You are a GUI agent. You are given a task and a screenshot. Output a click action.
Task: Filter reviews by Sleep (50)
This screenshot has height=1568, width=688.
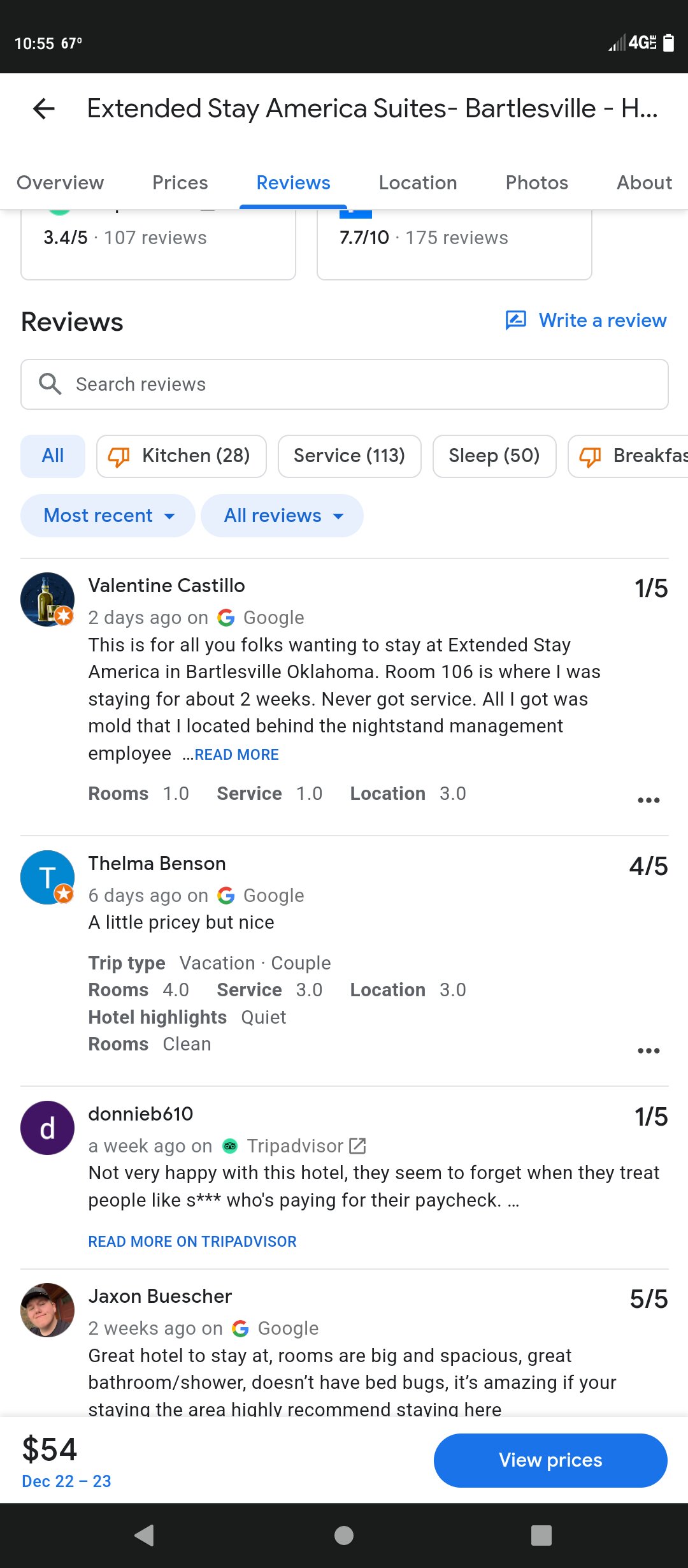(494, 456)
